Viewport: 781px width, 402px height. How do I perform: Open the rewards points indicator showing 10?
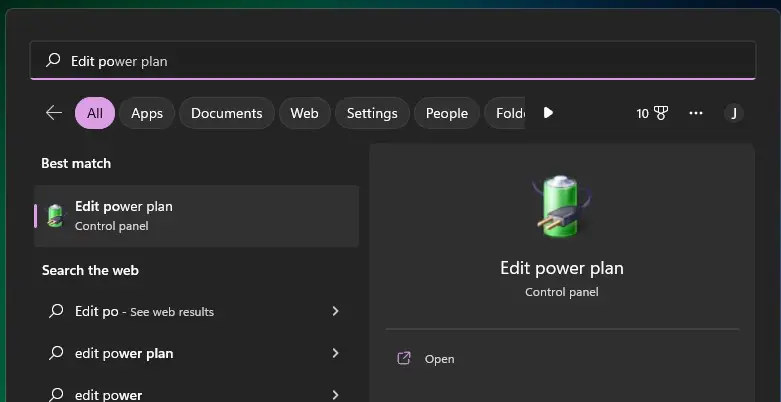coord(652,113)
